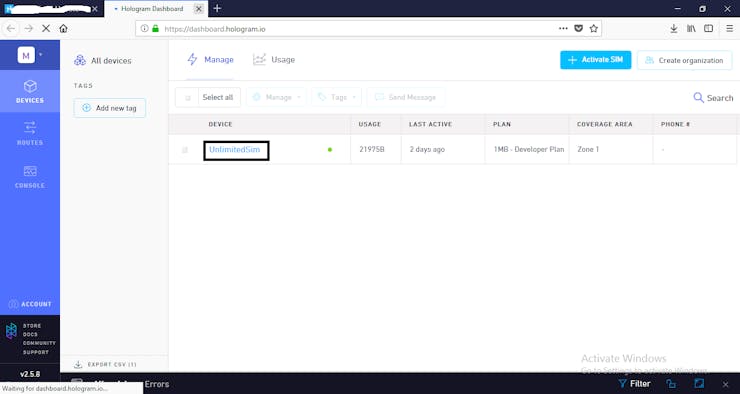Click the browser home icon
Viewport: 740px width, 394px height.
pos(63,28)
